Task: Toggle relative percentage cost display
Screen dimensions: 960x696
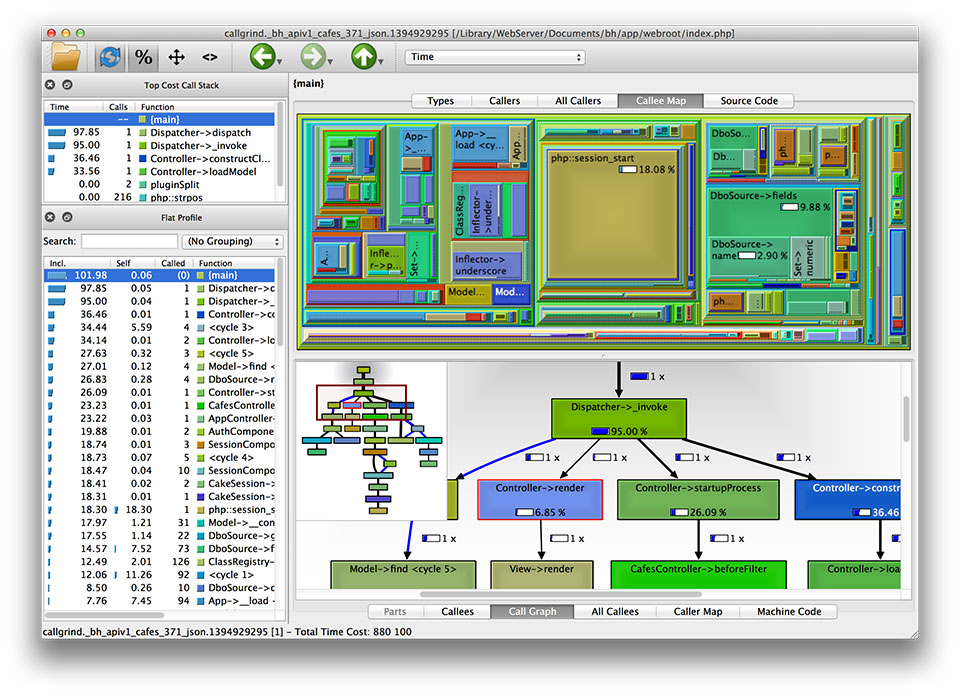Action: tap(143, 58)
